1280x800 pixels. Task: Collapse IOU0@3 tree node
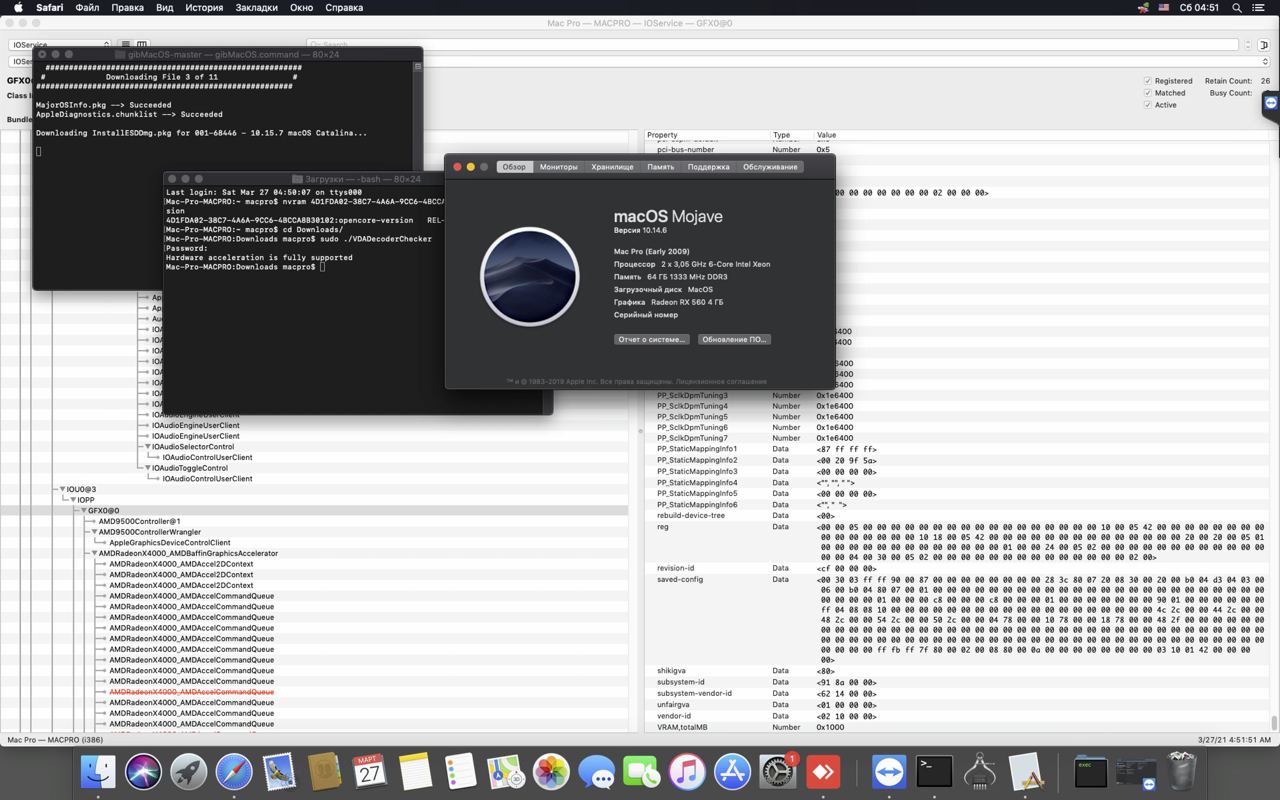[x=62, y=490]
